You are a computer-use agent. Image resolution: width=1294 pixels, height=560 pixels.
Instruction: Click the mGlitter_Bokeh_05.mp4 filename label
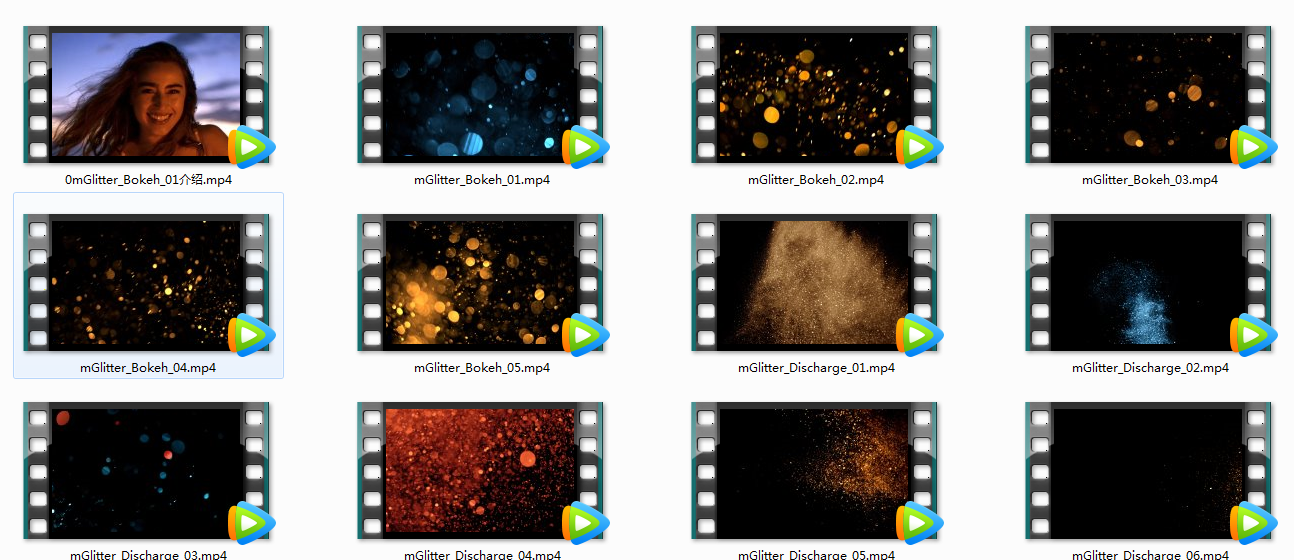click(x=482, y=368)
